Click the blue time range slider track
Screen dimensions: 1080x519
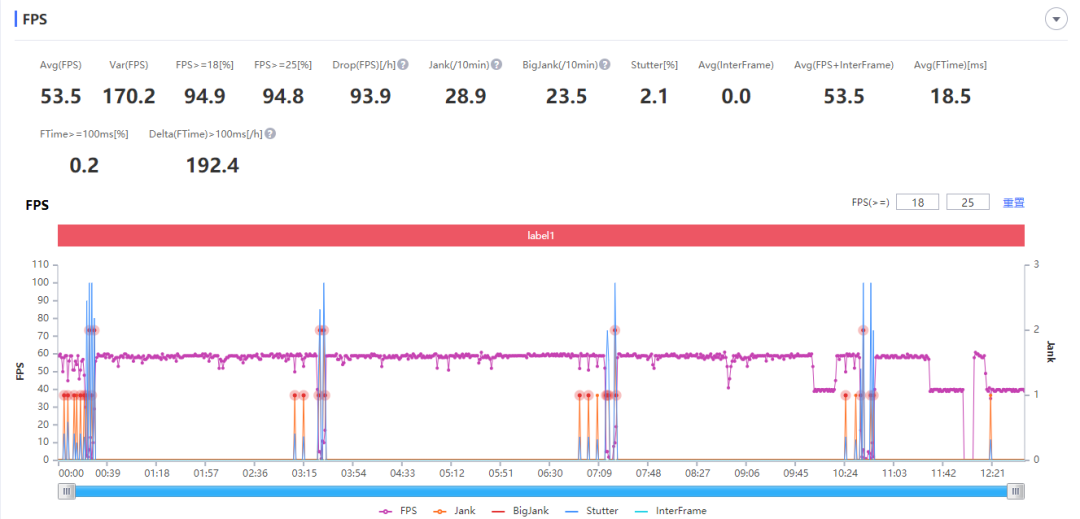point(541,491)
